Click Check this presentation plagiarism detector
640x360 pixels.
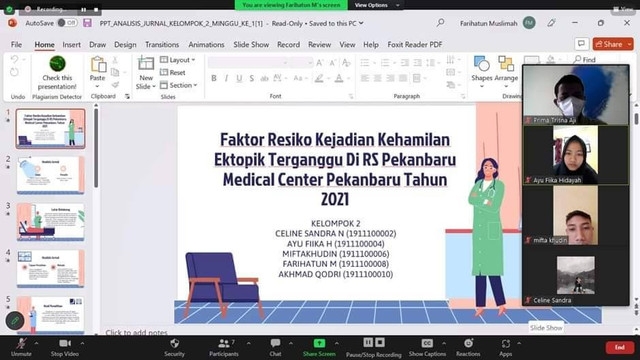tap(57, 73)
